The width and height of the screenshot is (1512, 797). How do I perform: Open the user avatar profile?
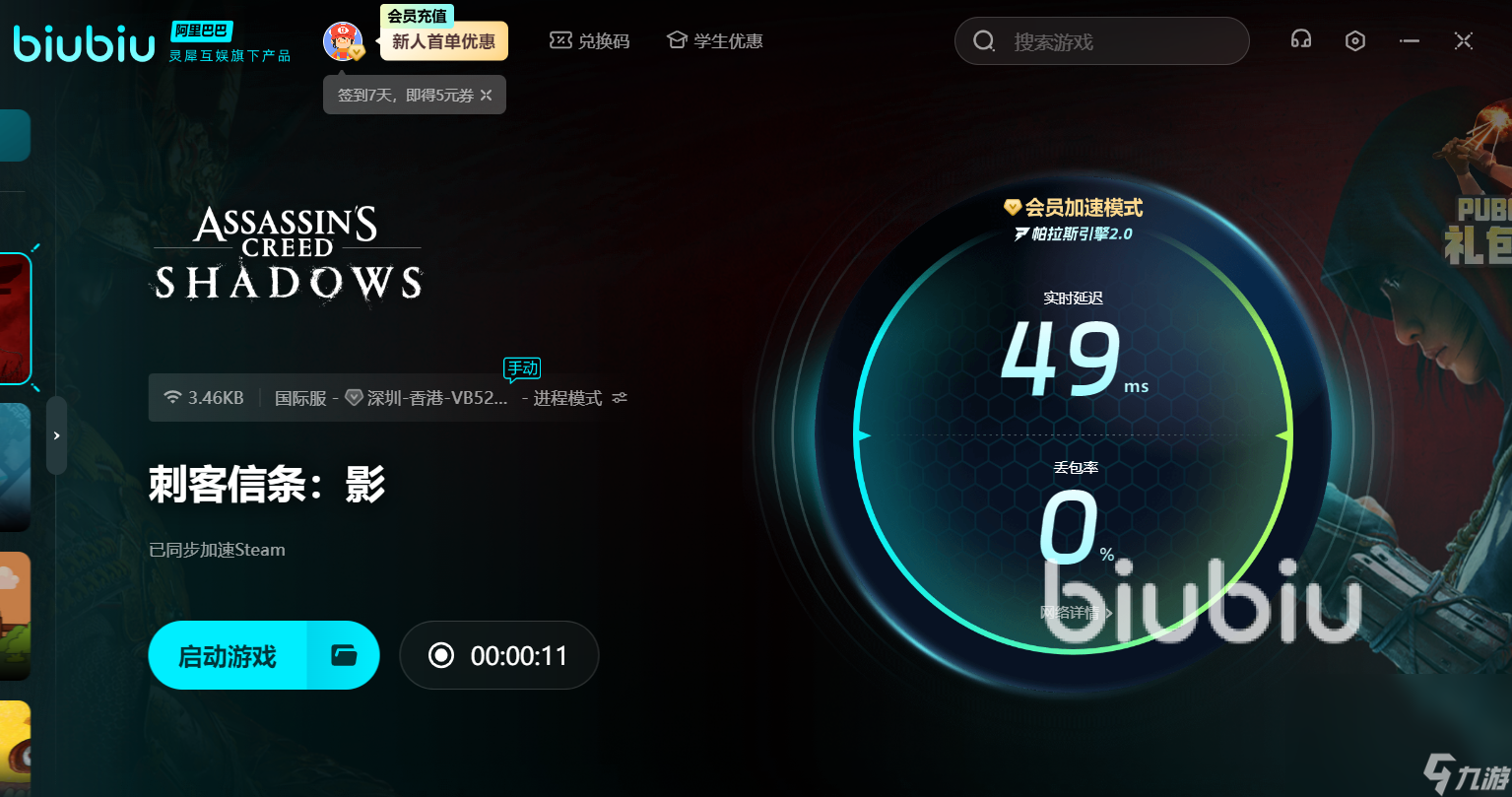[343, 41]
